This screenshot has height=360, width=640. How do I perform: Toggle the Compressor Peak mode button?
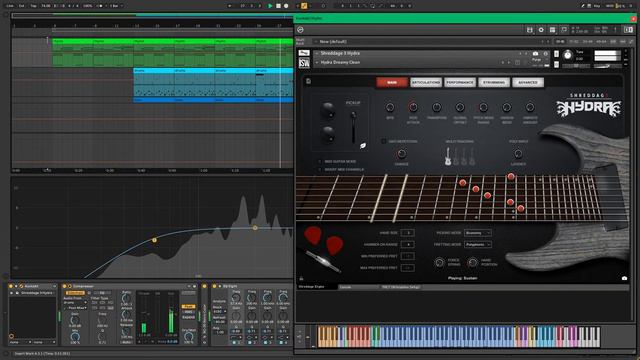click(x=188, y=306)
